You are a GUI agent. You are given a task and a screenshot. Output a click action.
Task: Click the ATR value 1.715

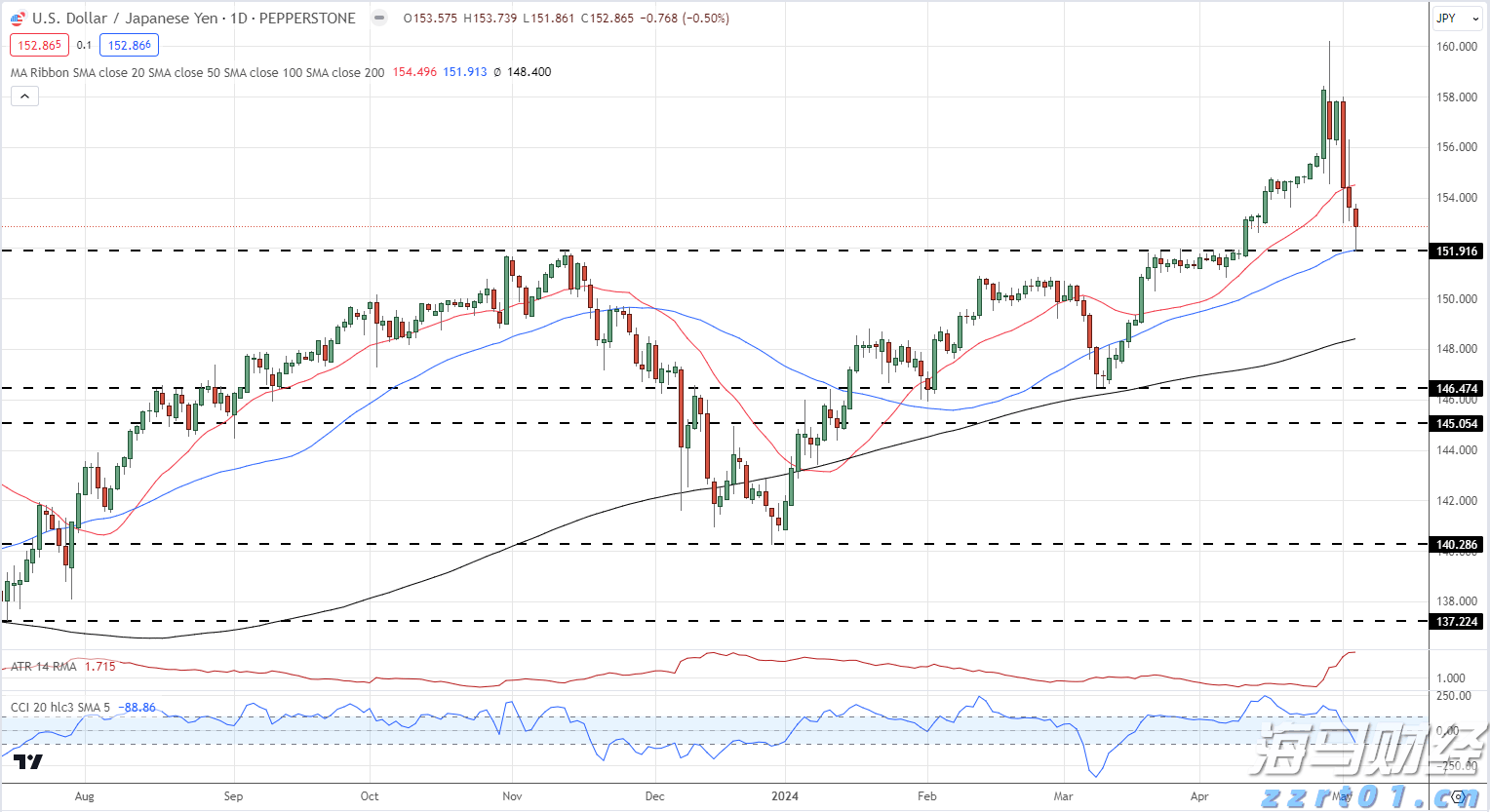point(100,667)
